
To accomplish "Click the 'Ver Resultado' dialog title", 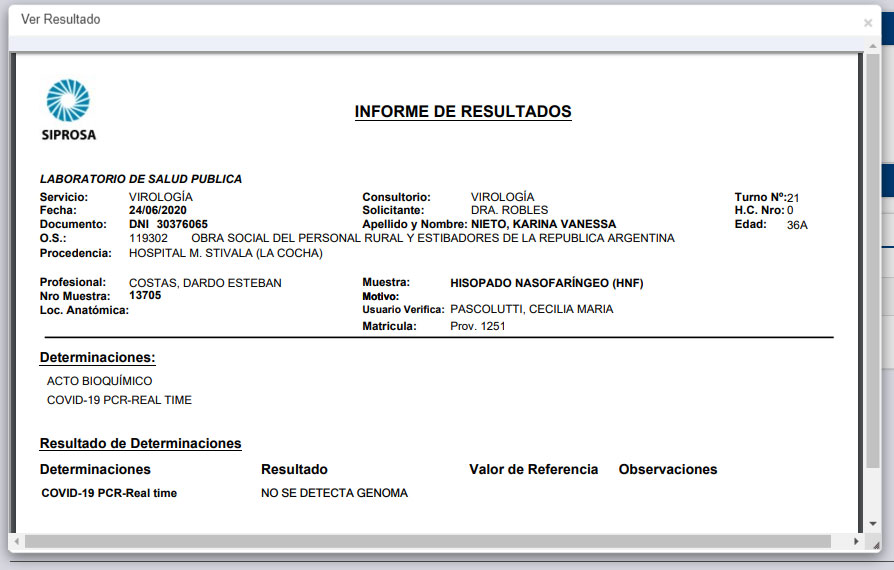I will coord(60,19).
